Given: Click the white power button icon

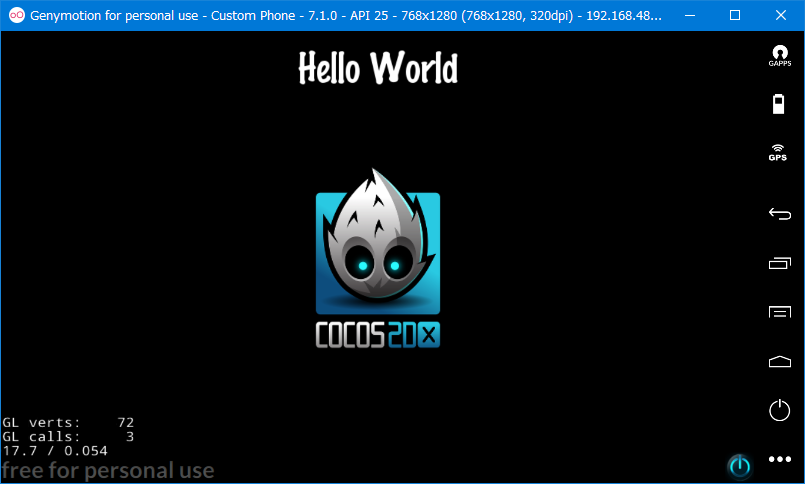Looking at the screenshot, I should pos(779,410).
